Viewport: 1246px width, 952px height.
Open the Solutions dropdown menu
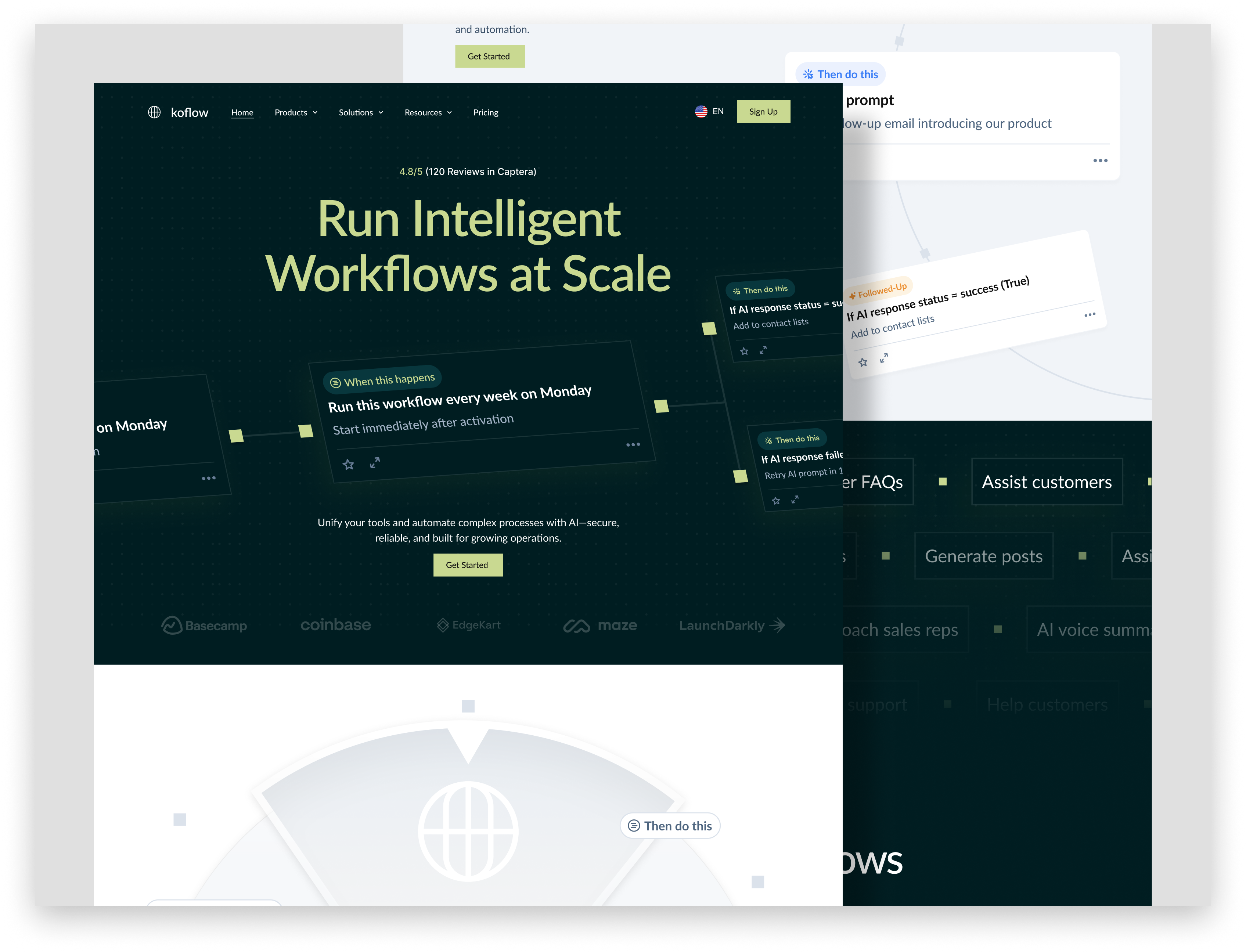(361, 113)
